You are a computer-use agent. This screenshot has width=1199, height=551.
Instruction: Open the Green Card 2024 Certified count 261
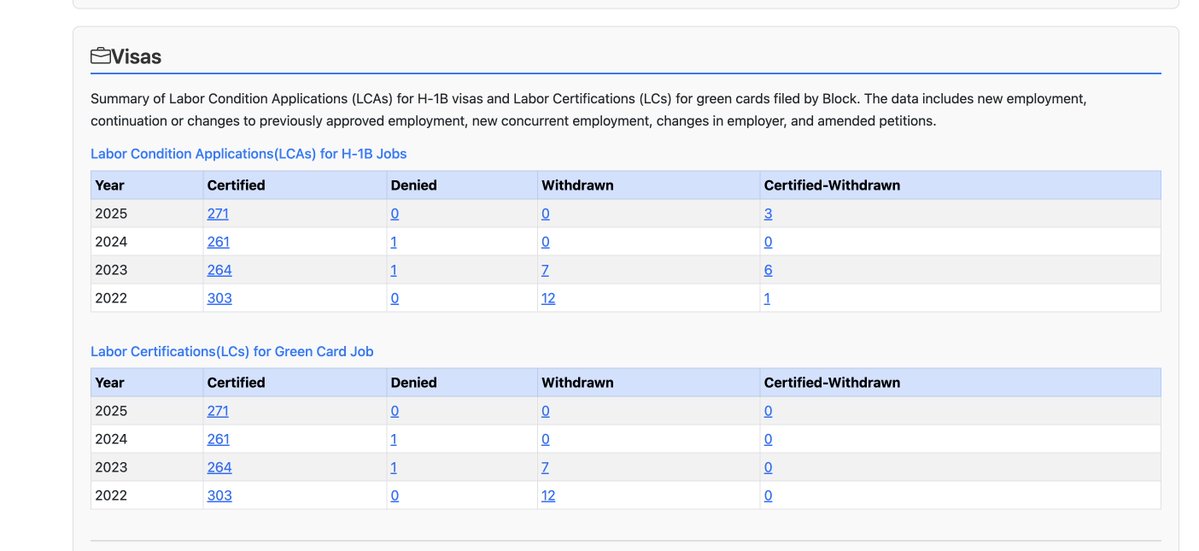[218, 439]
